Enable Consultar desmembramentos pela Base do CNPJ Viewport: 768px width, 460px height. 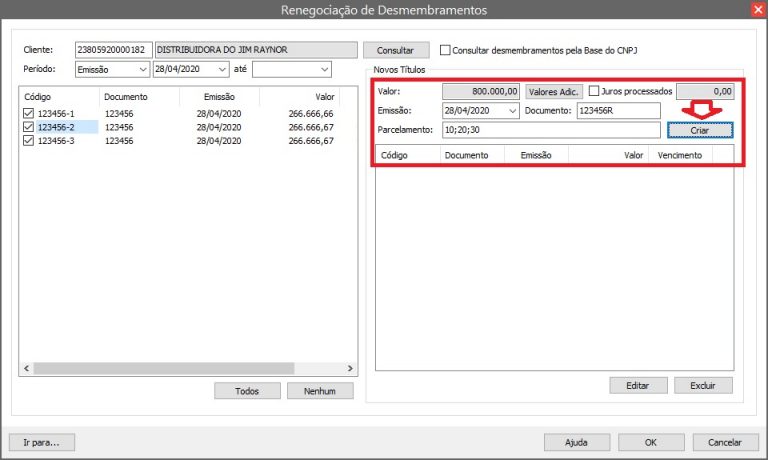click(x=445, y=50)
